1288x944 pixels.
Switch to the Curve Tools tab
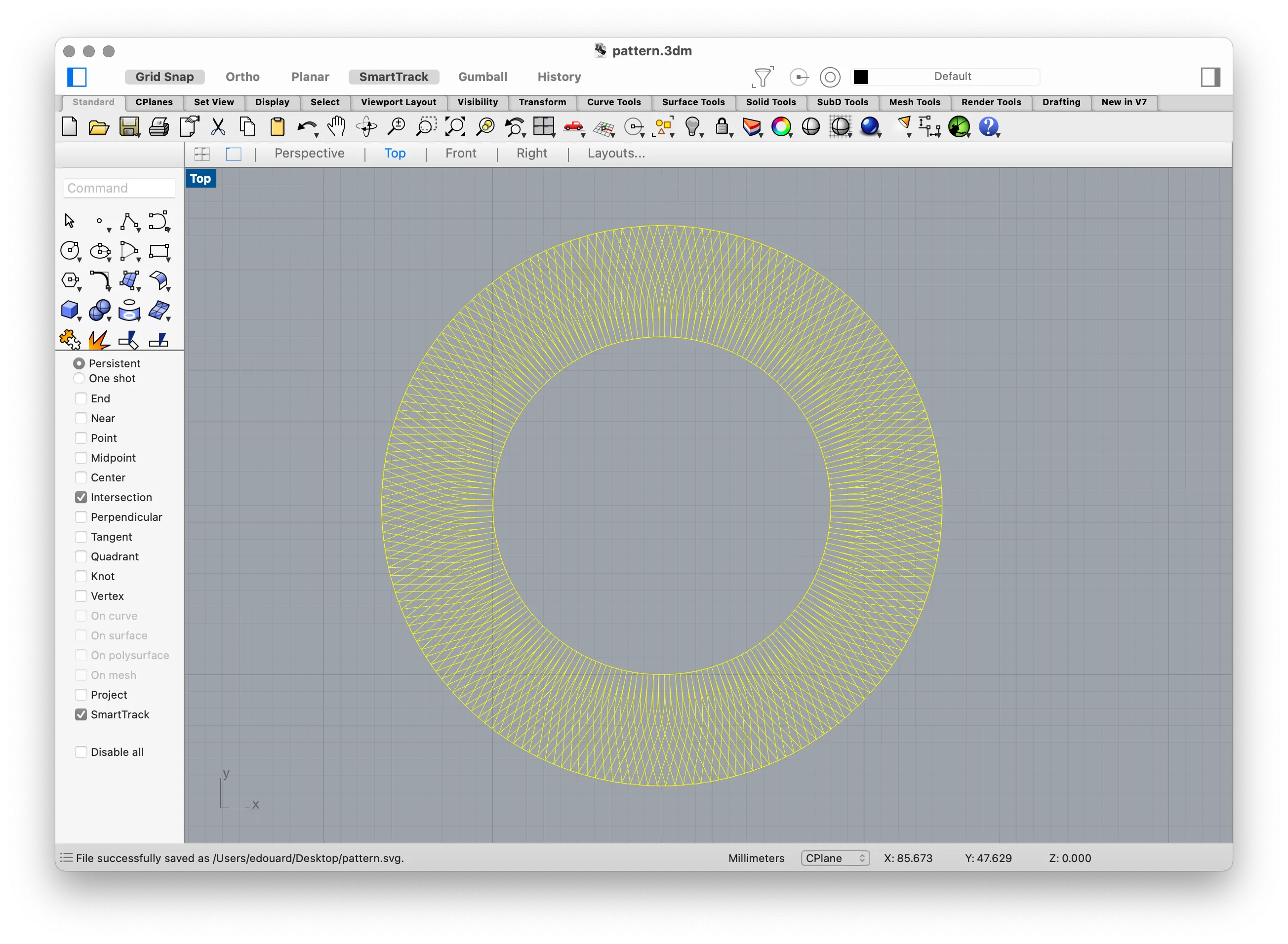click(614, 102)
